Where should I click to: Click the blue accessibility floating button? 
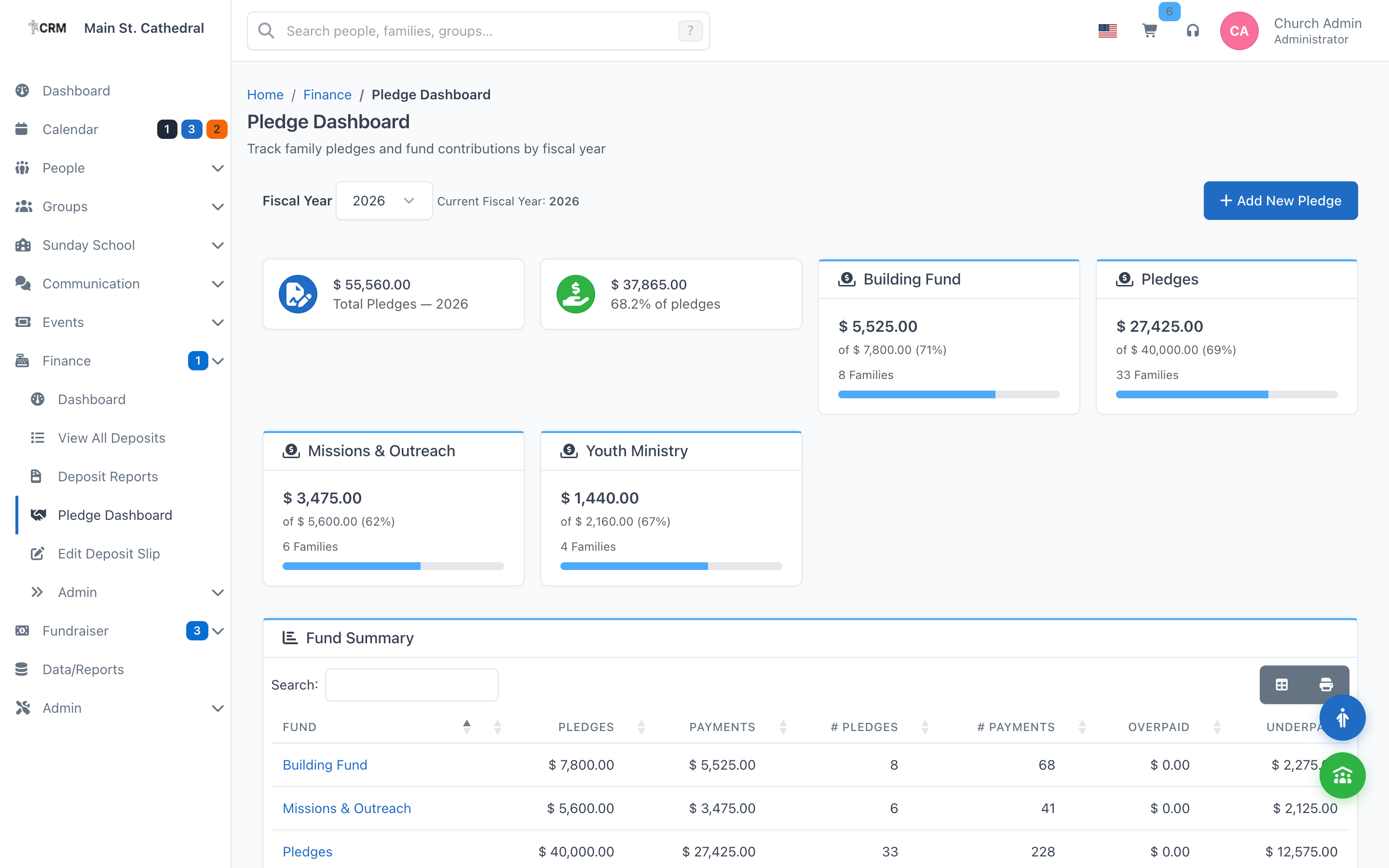click(x=1342, y=718)
